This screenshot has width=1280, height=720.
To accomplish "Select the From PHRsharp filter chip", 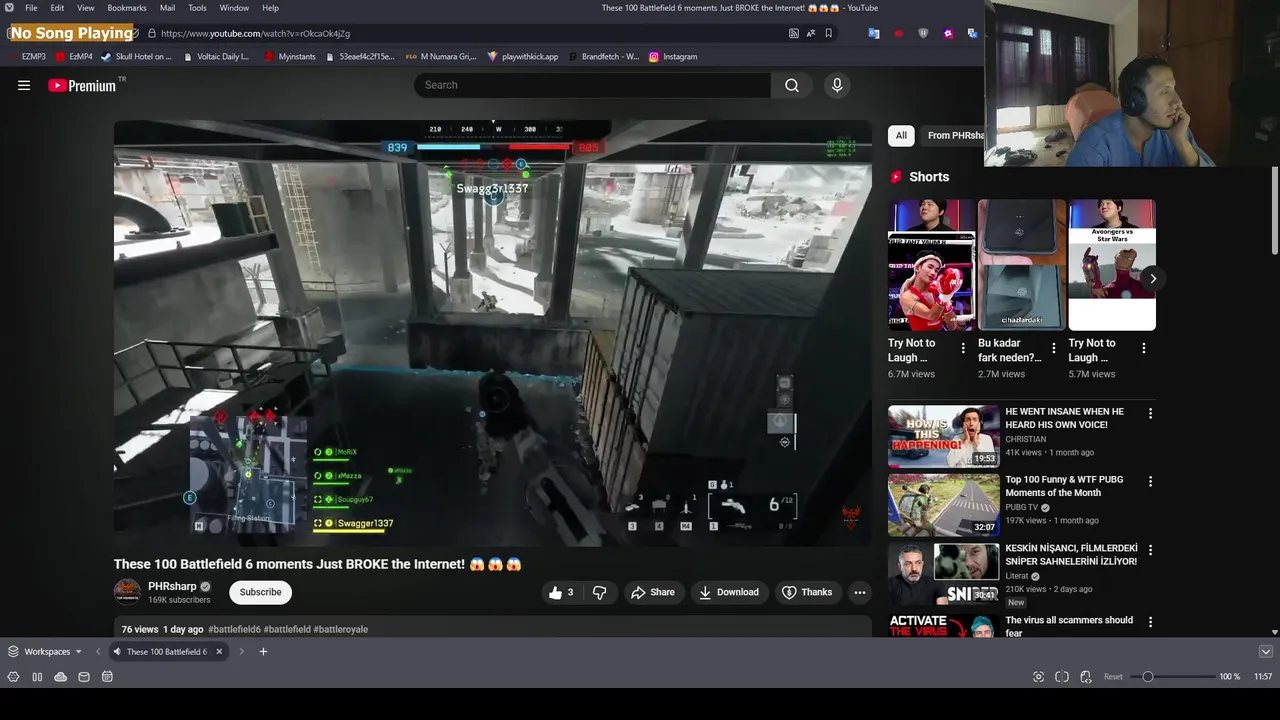I will coord(954,135).
